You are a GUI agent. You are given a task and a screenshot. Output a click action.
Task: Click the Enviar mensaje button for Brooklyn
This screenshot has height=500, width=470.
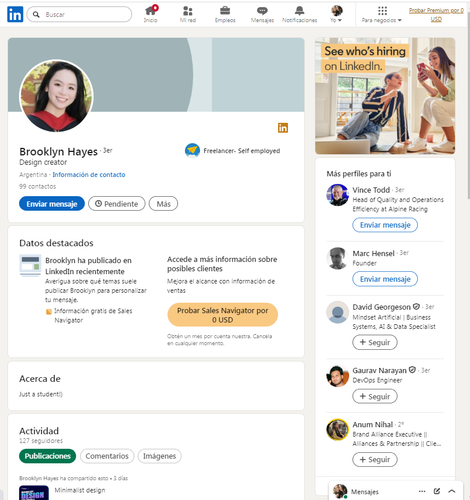pos(52,204)
